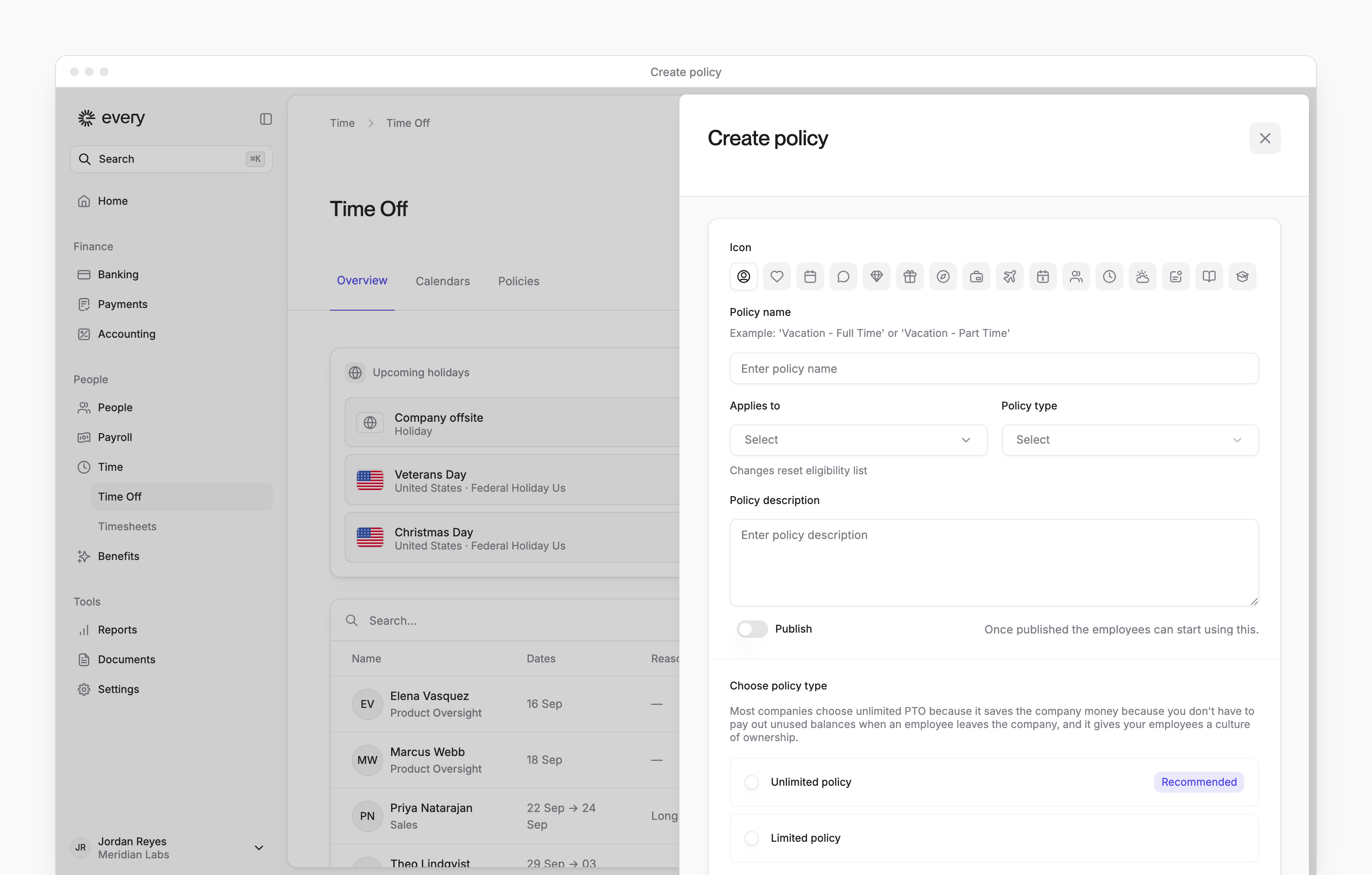Viewport: 1372px width, 875px height.
Task: Click the Every logo in the sidebar
Action: (112, 118)
